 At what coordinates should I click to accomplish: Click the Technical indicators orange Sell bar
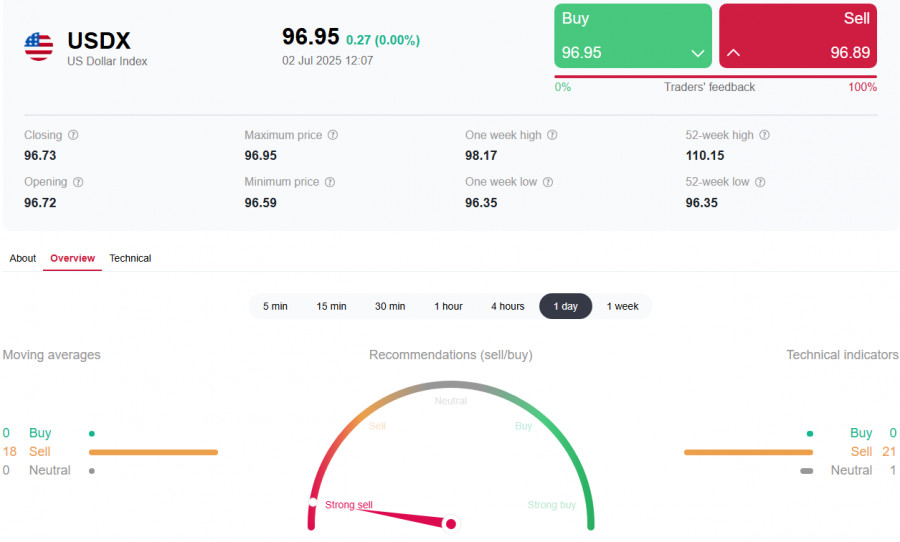coord(748,452)
